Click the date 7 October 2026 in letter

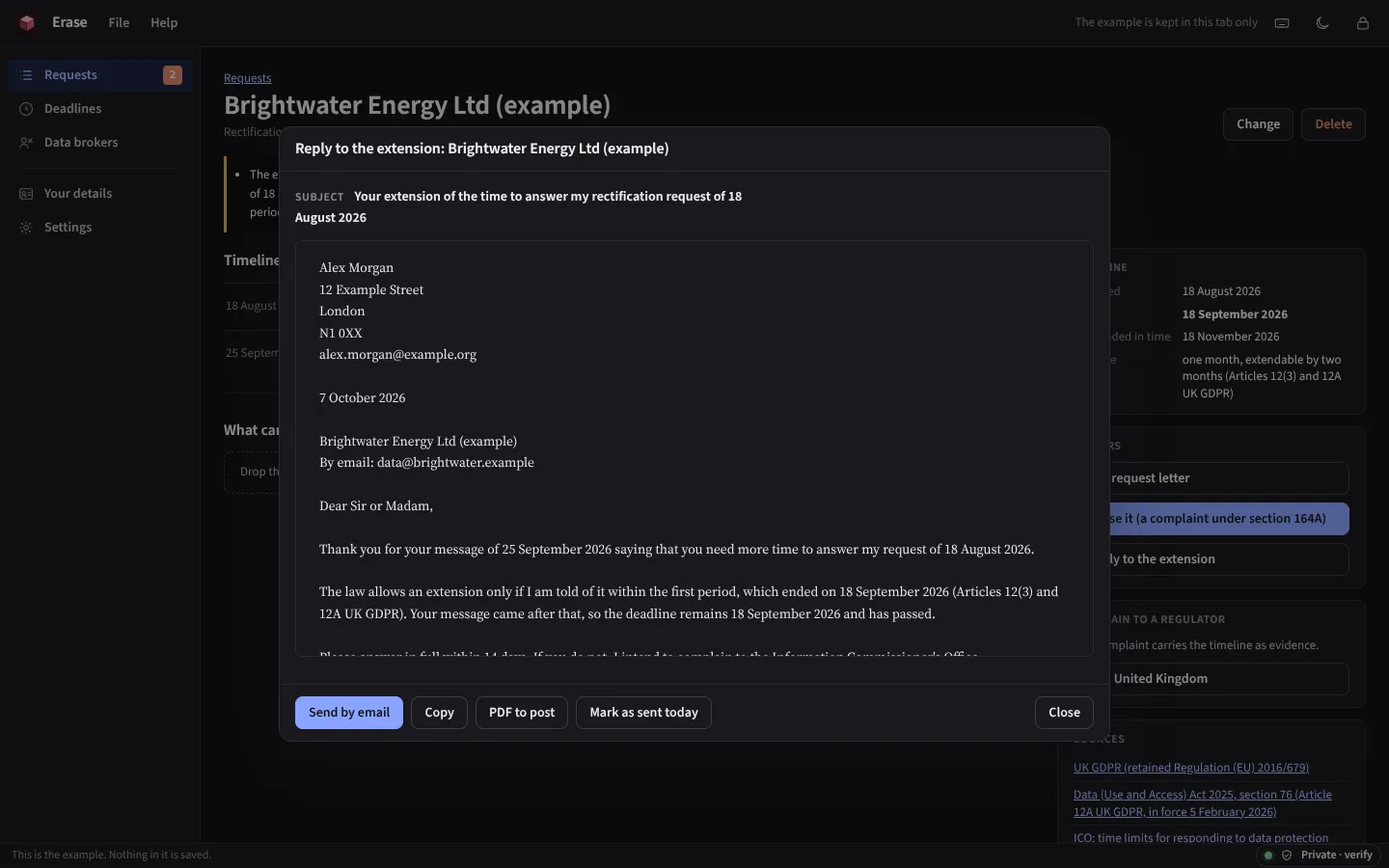(362, 398)
